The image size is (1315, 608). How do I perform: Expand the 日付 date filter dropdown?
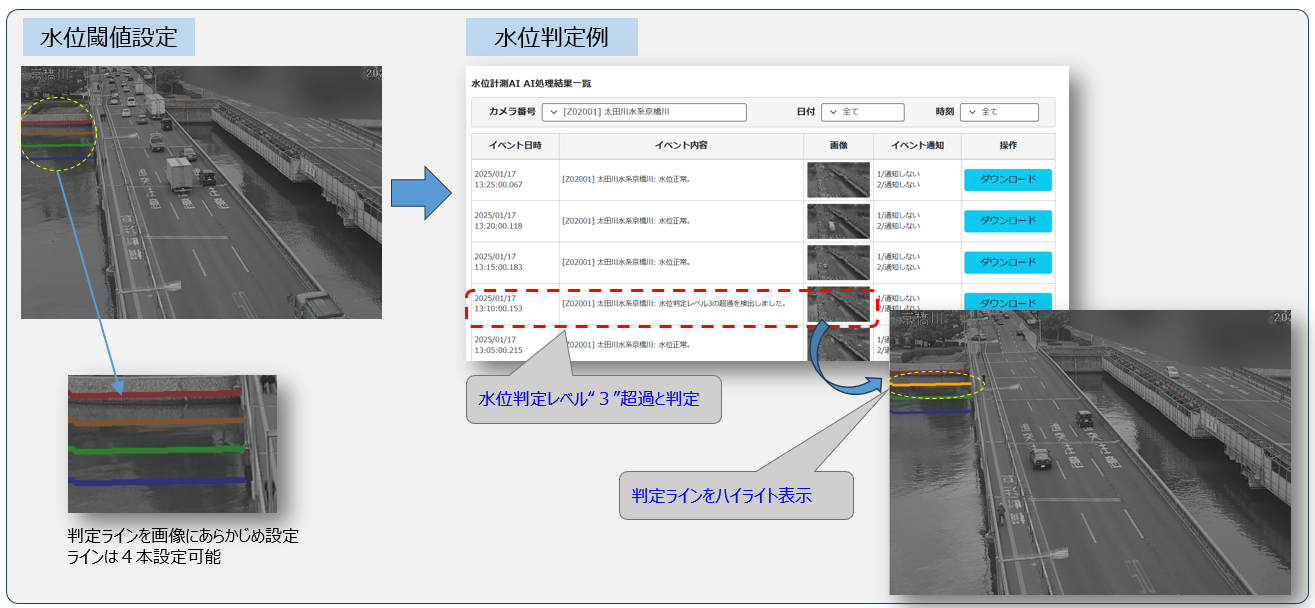click(x=862, y=112)
